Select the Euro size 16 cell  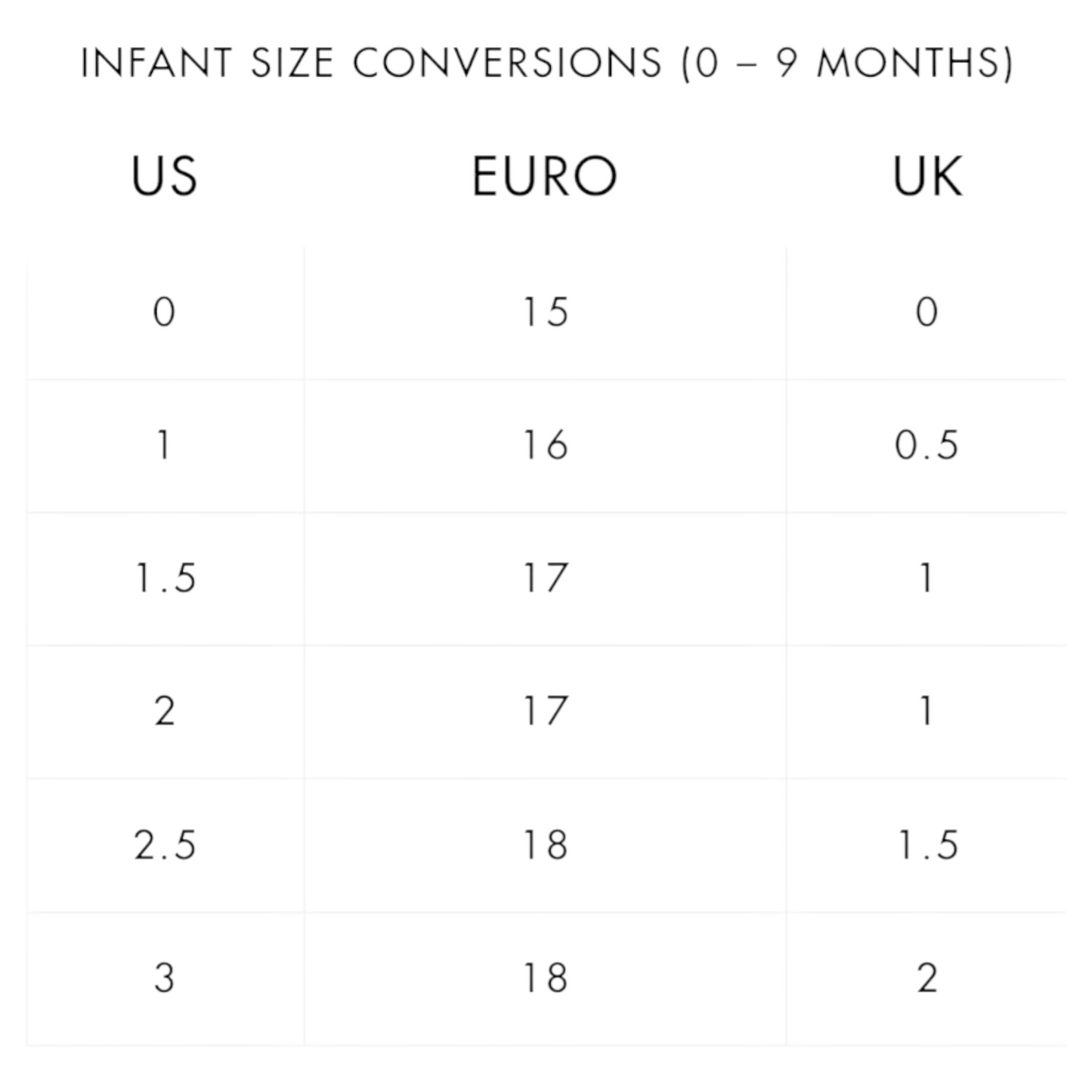pyautogui.click(x=545, y=445)
